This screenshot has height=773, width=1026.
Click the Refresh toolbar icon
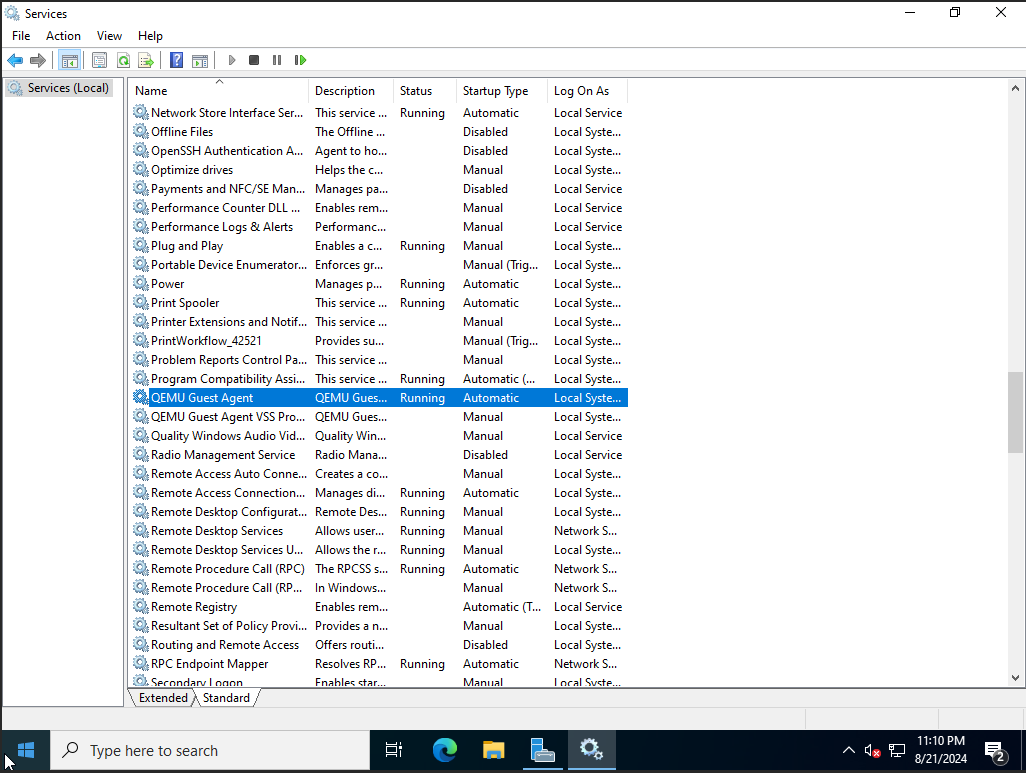coord(123,60)
